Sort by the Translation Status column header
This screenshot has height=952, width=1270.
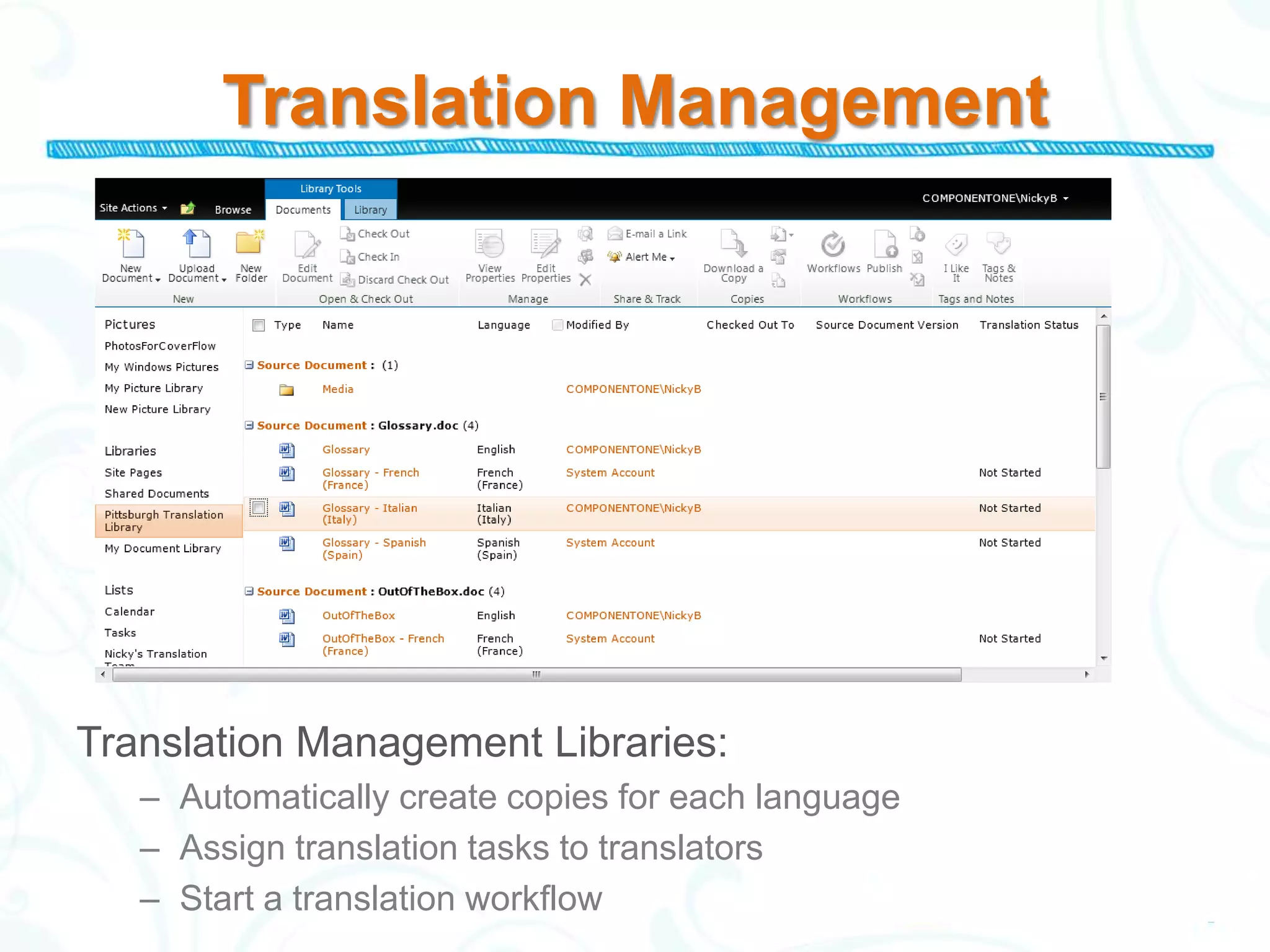tap(1029, 325)
